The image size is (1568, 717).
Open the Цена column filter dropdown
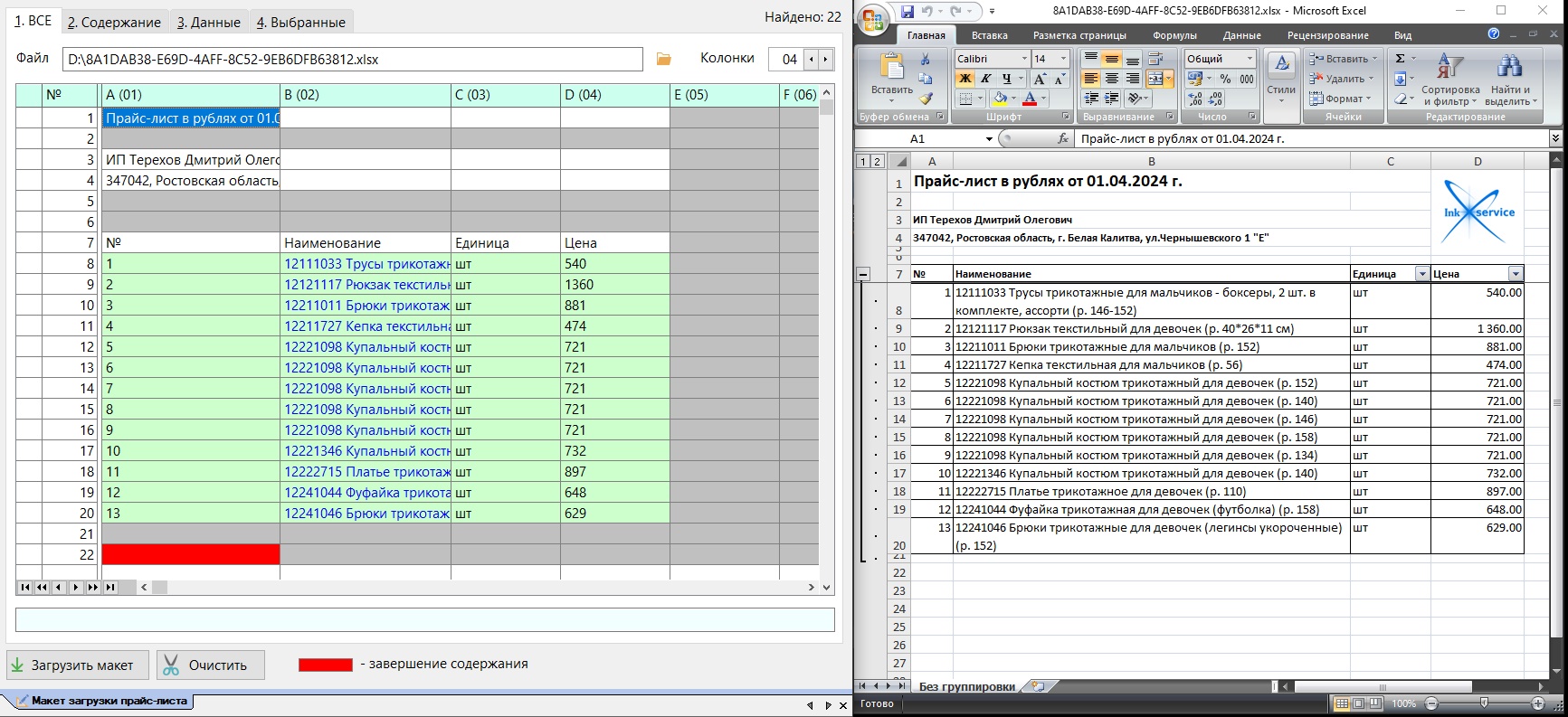point(1516,274)
